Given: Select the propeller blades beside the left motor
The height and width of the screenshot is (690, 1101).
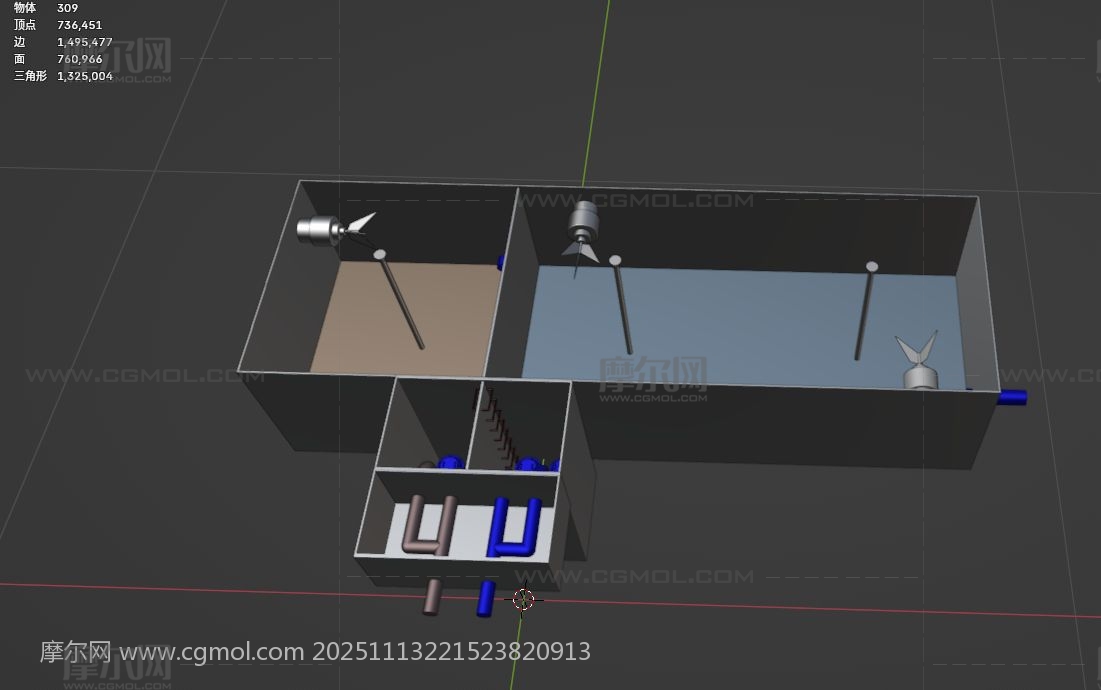Looking at the screenshot, I should (x=361, y=226).
